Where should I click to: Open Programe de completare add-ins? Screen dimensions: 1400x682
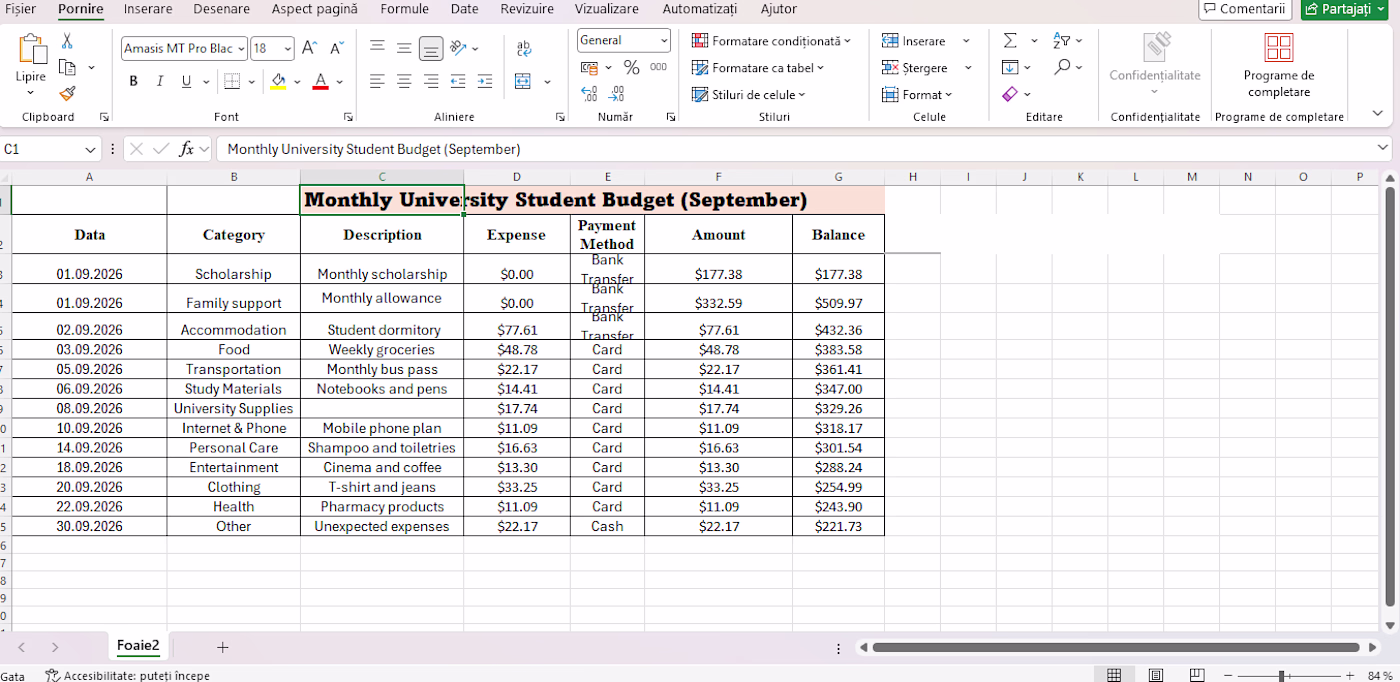coord(1278,65)
